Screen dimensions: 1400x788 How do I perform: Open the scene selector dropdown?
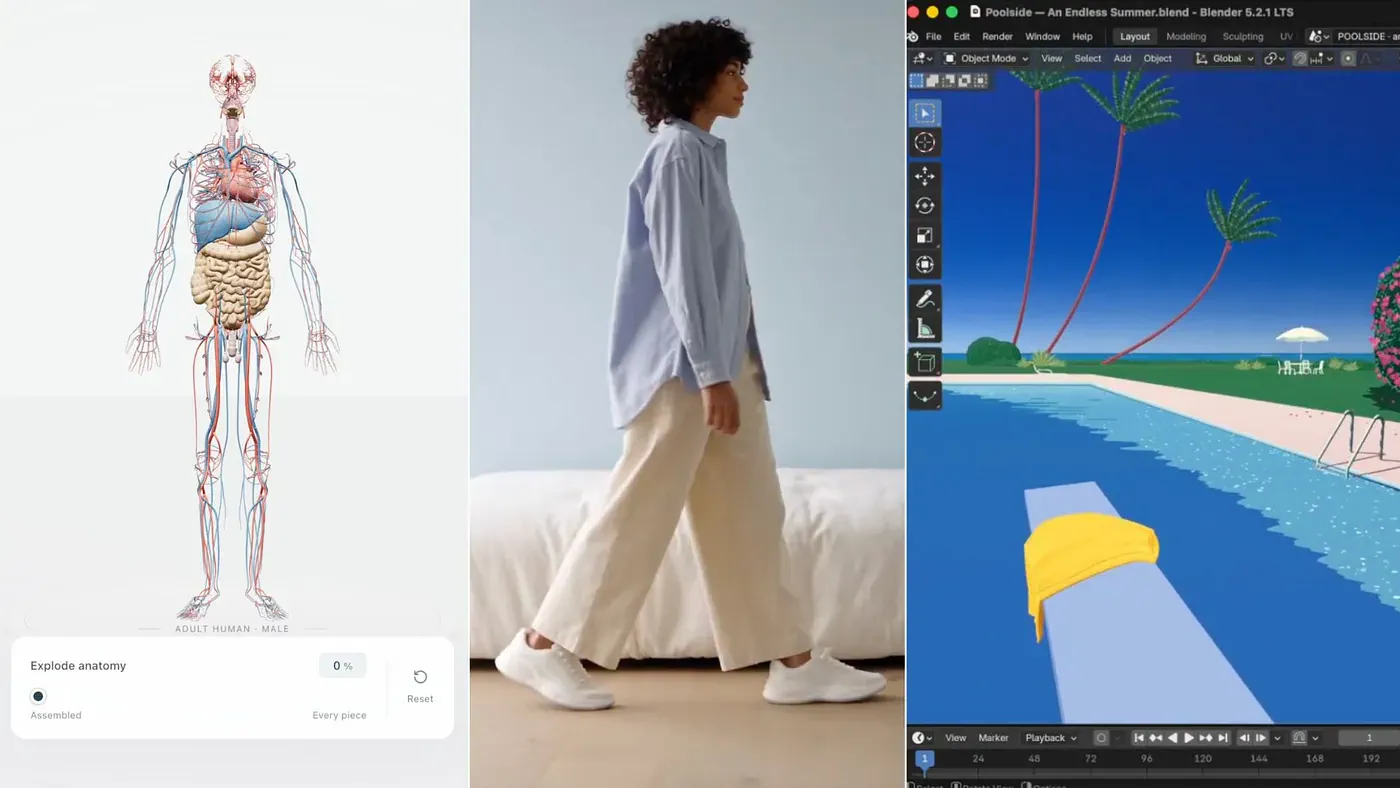1318,37
